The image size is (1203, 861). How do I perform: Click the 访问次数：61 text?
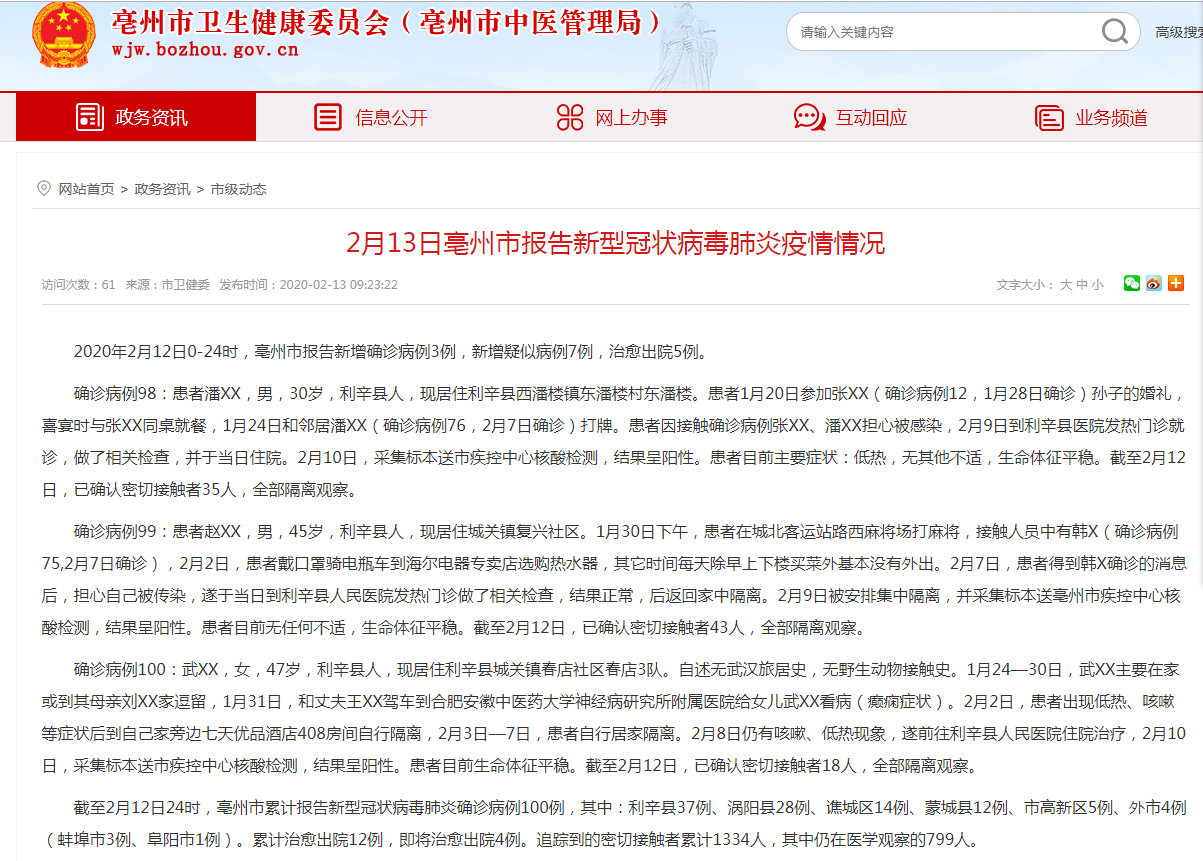(79, 285)
